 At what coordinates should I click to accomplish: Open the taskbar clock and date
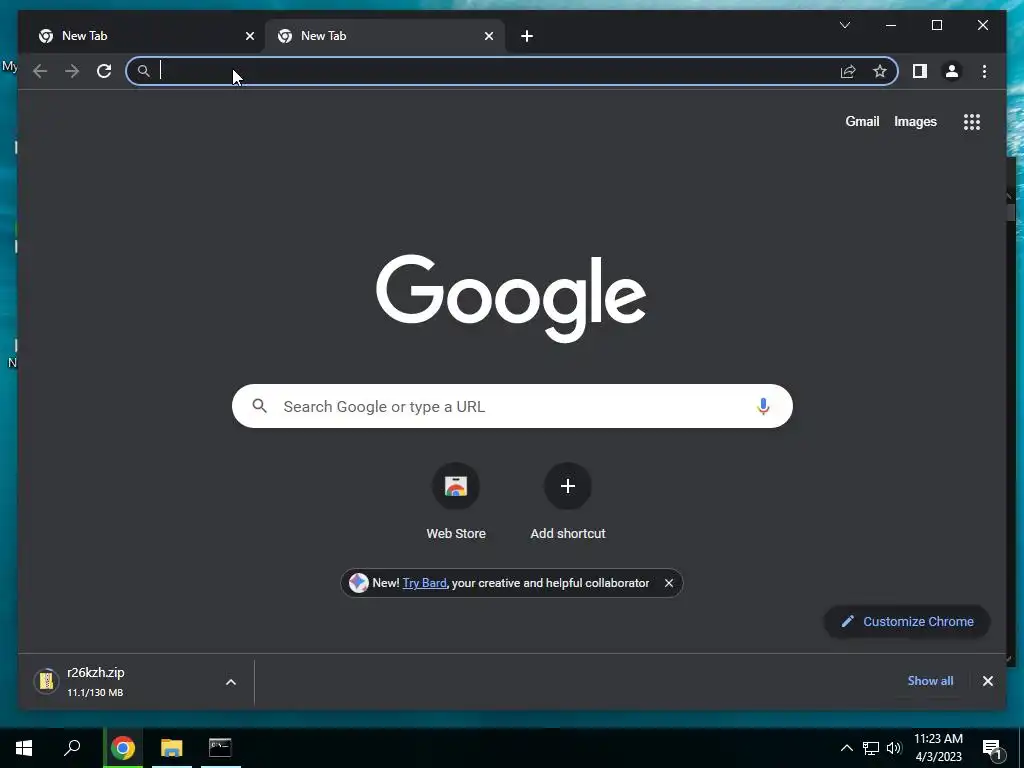click(x=938, y=748)
